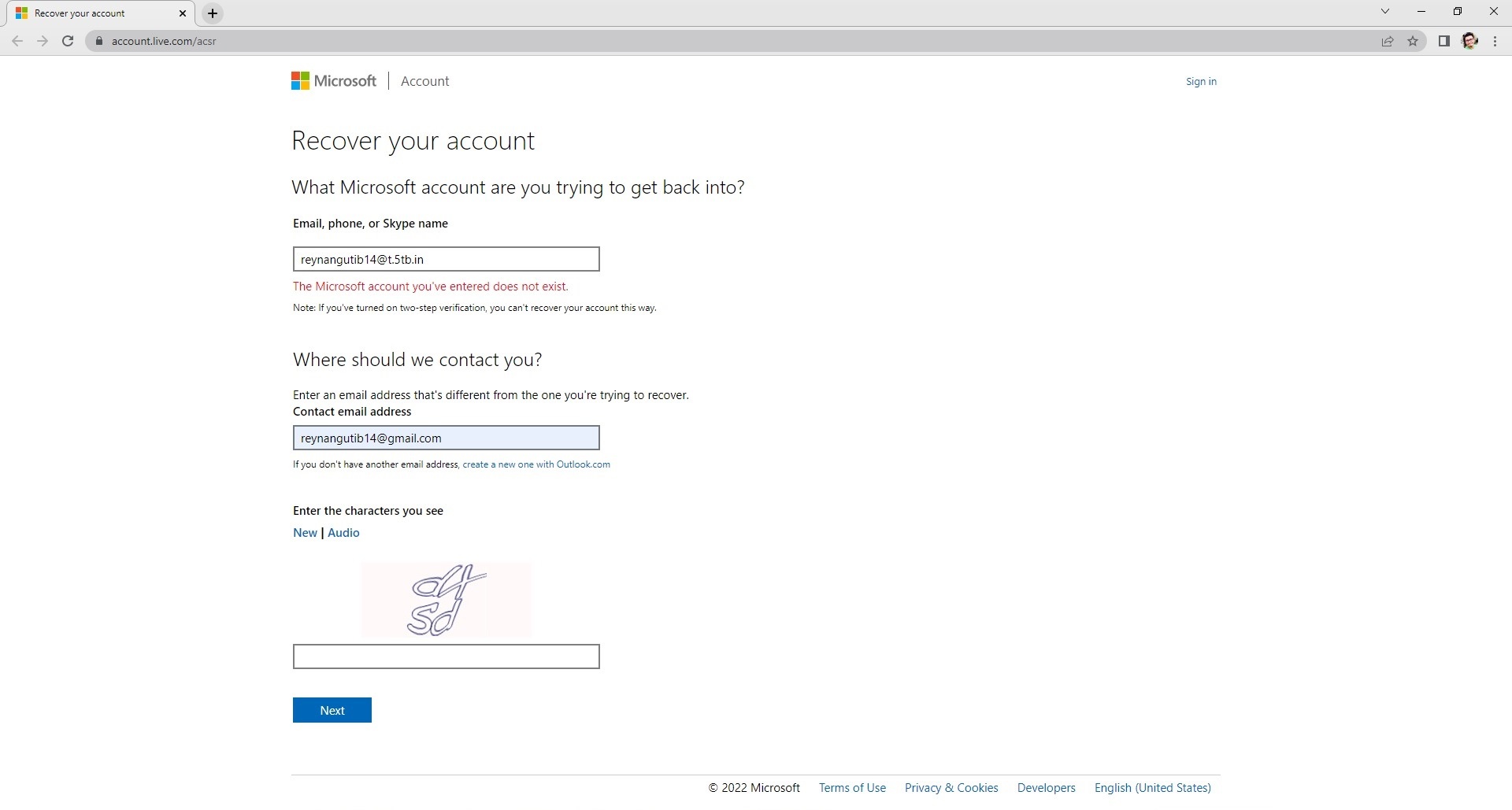Click the share page icon in the address bar
This screenshot has width=1512, height=810.
tap(1388, 41)
